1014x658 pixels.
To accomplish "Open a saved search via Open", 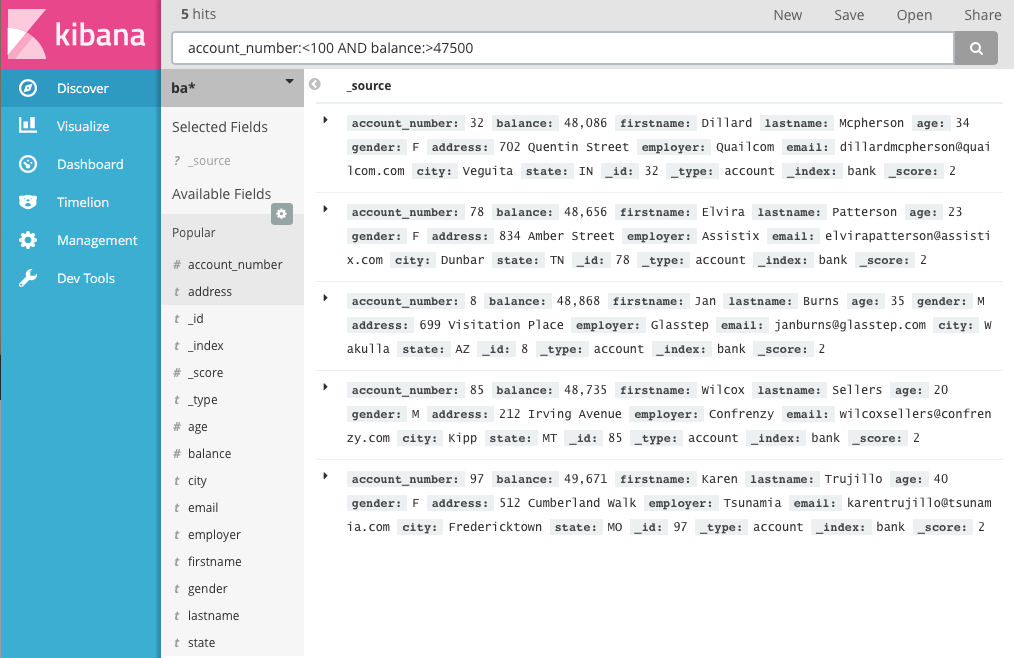I will [x=914, y=15].
